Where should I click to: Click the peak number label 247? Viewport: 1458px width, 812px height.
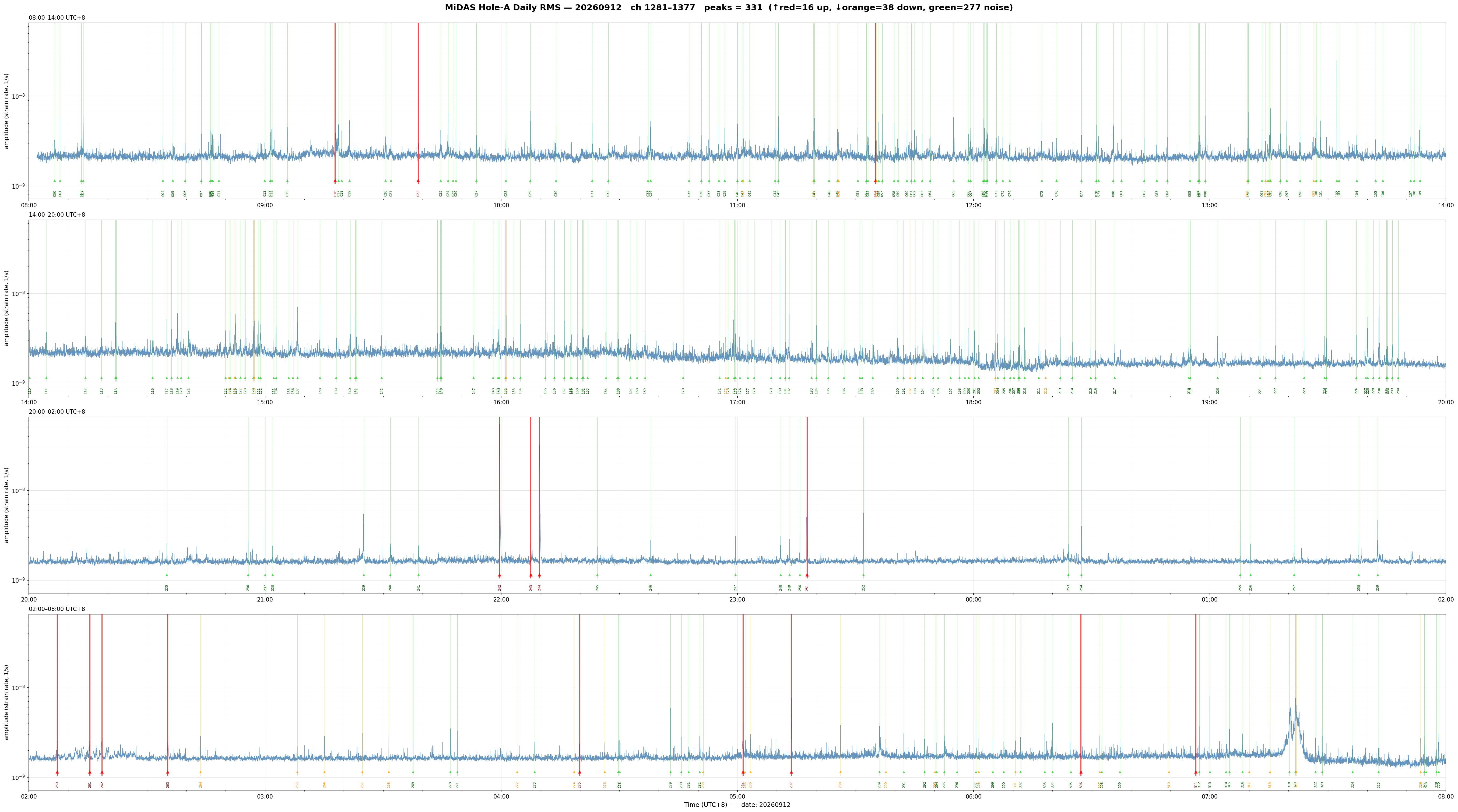[x=736, y=587]
